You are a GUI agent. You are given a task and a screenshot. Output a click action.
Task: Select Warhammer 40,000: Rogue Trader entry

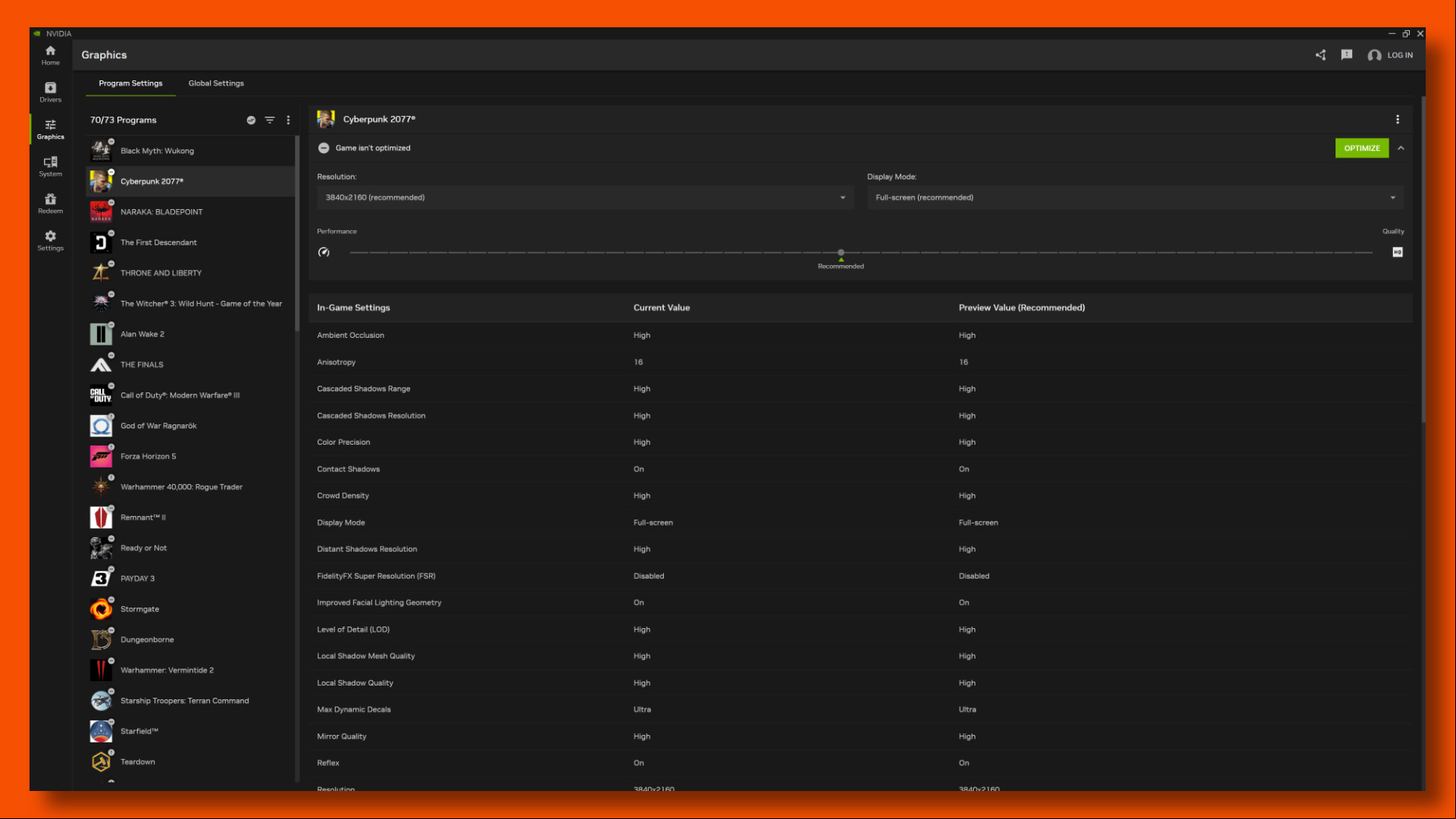click(x=190, y=487)
